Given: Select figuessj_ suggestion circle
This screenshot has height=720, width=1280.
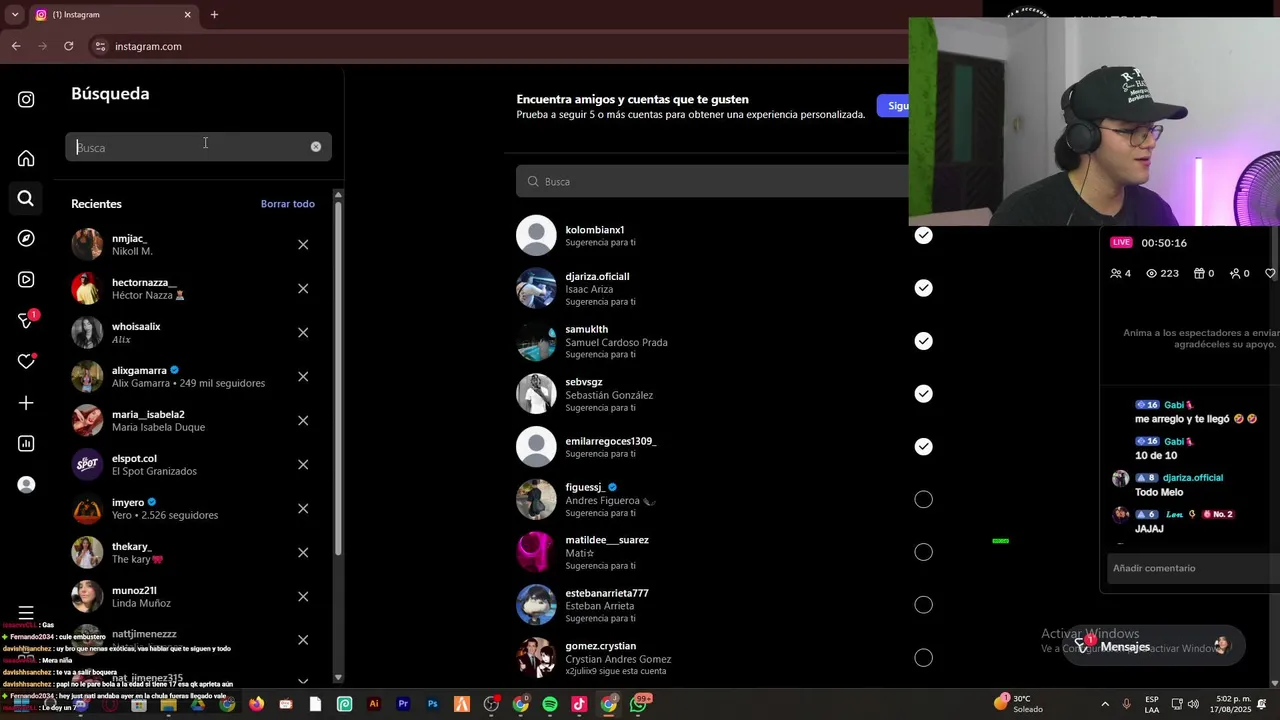Looking at the screenshot, I should click(923, 499).
